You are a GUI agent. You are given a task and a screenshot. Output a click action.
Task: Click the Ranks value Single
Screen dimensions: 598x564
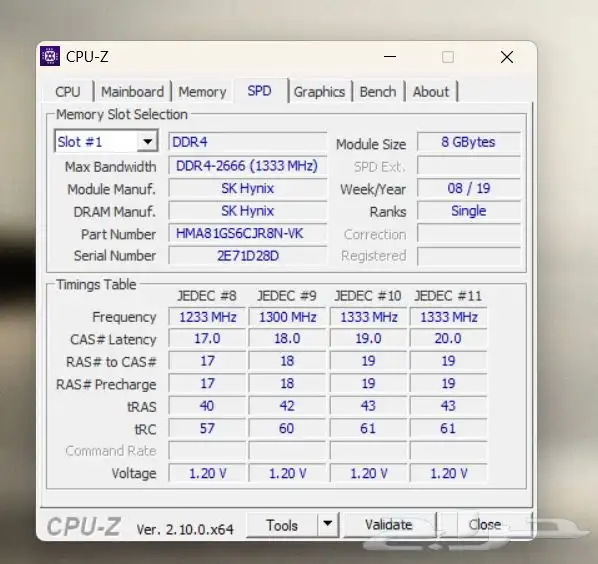point(469,211)
